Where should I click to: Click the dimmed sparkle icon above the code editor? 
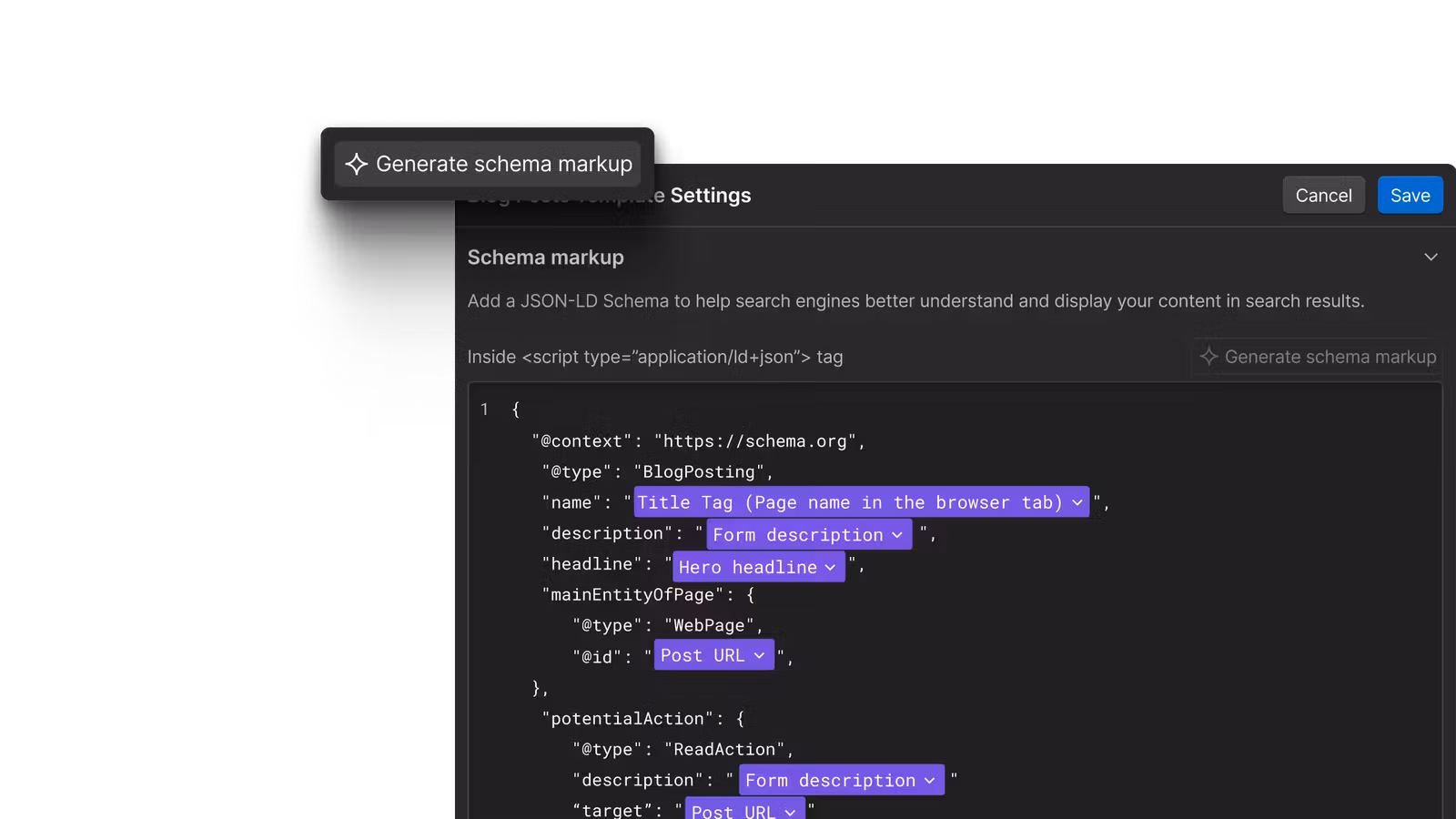1208,357
